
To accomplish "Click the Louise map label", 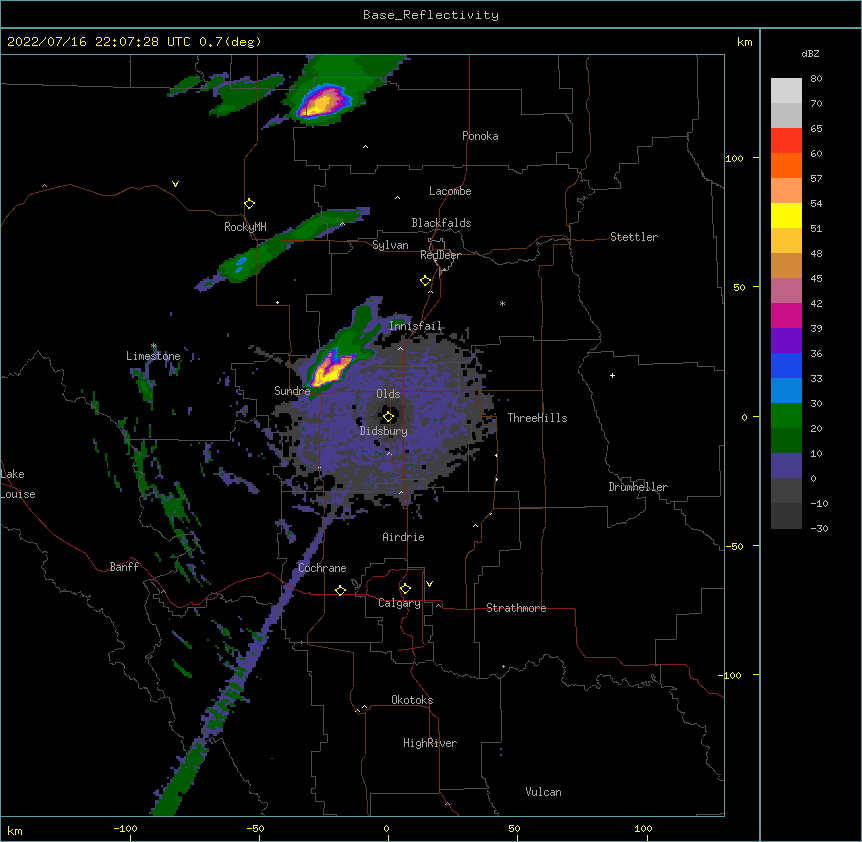I will click(18, 494).
